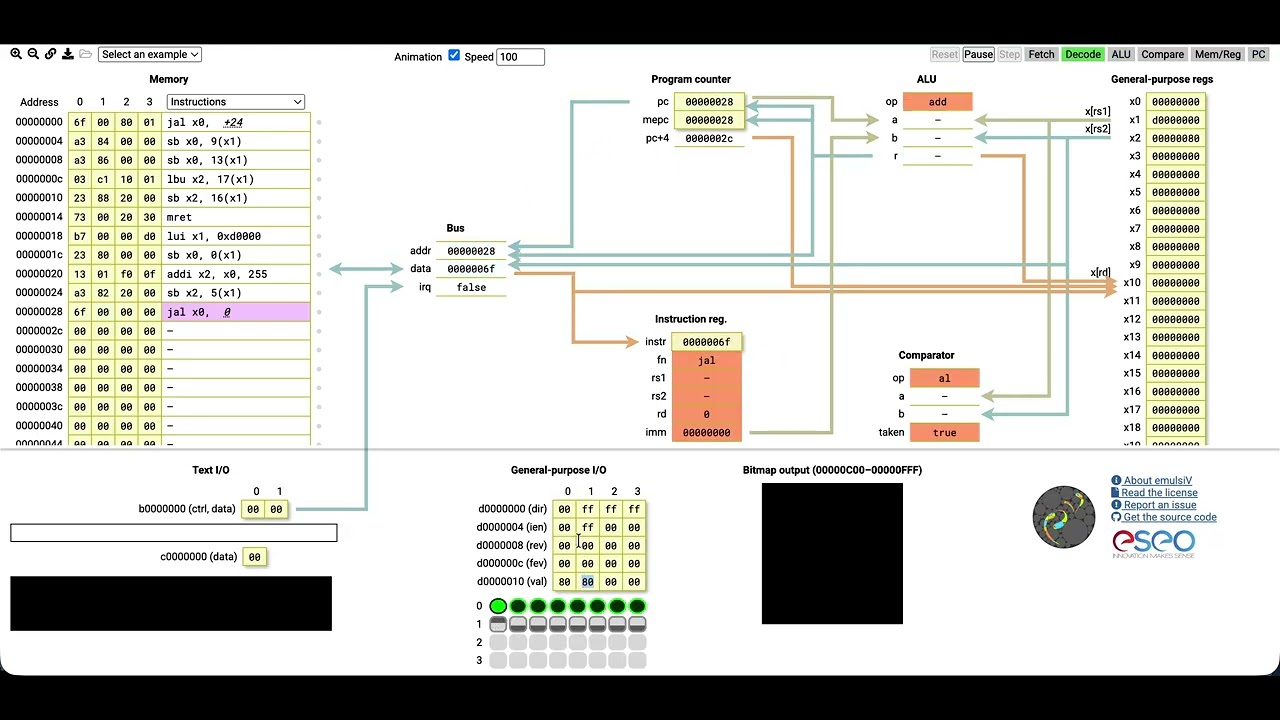The height and width of the screenshot is (720, 1280).
Task: Click the ESEO logo
Action: point(1153,543)
